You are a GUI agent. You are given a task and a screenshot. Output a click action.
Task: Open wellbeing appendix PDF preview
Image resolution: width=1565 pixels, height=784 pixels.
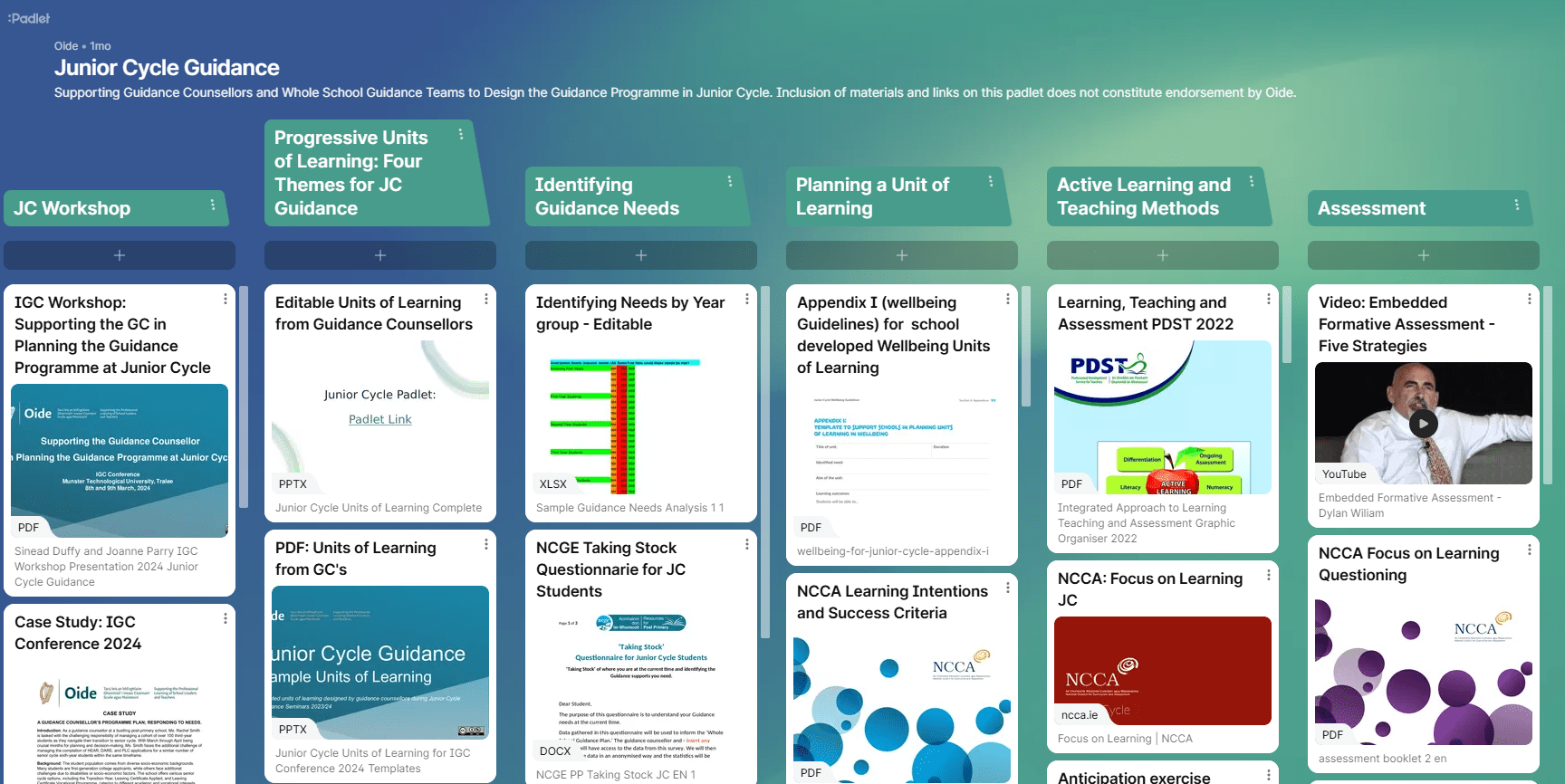click(902, 461)
